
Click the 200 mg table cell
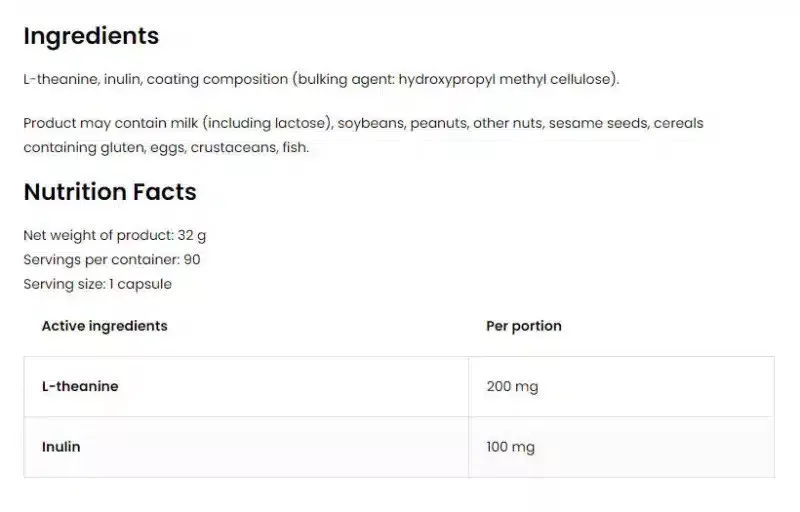pyautogui.click(x=511, y=386)
